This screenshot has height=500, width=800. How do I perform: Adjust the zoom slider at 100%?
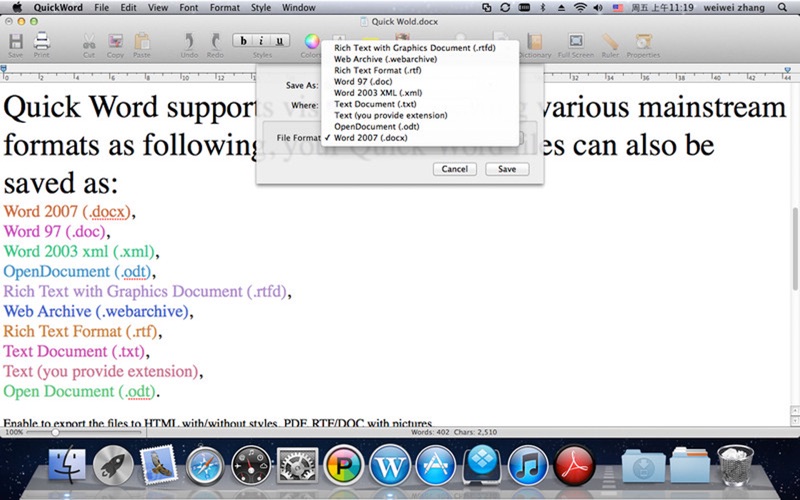tap(55, 432)
